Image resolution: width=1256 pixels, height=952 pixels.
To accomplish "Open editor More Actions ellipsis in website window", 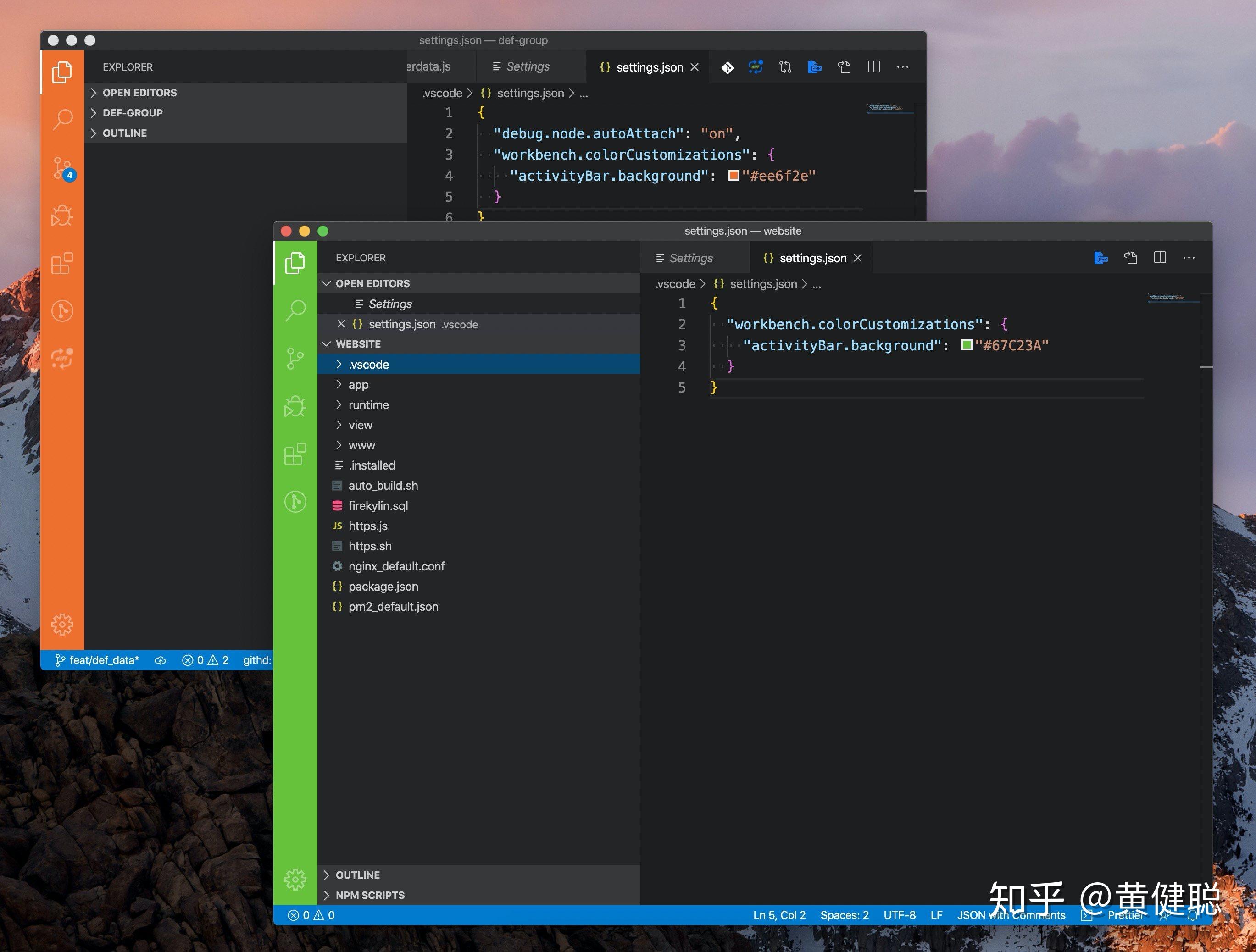I will point(1189,258).
